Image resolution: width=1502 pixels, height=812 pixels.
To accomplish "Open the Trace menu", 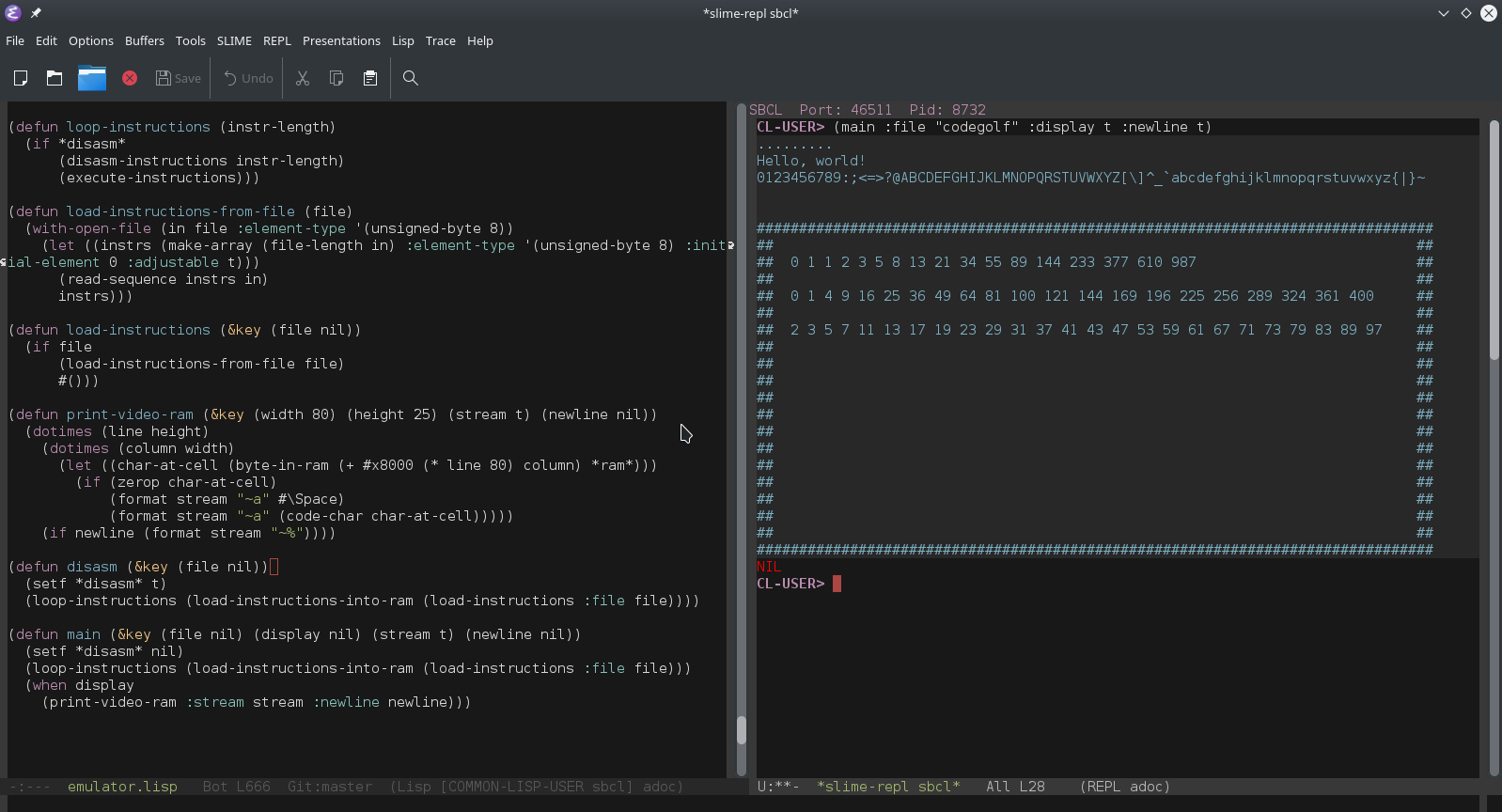I will click(x=441, y=40).
